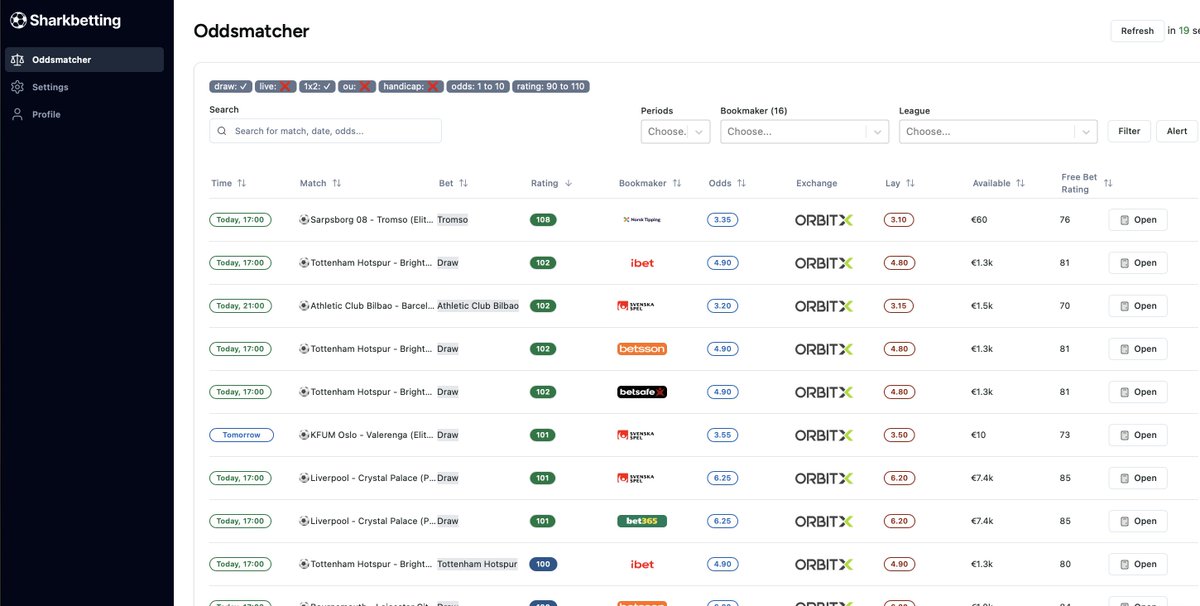The width and height of the screenshot is (1200, 606).
Task: Open the Profile menu item
Action: point(84,114)
